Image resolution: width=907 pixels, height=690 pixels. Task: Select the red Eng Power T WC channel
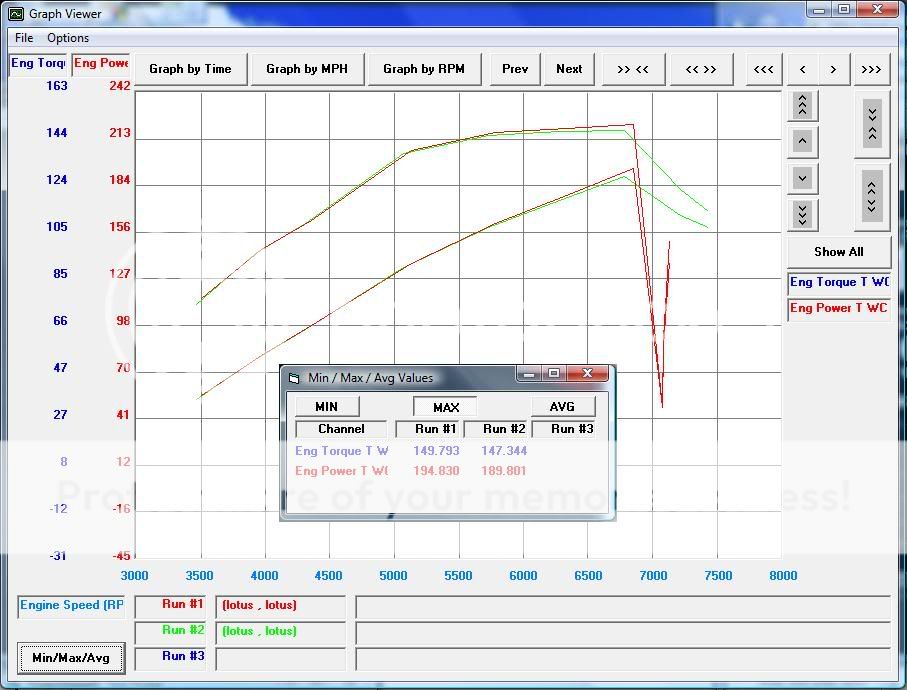tap(838, 309)
